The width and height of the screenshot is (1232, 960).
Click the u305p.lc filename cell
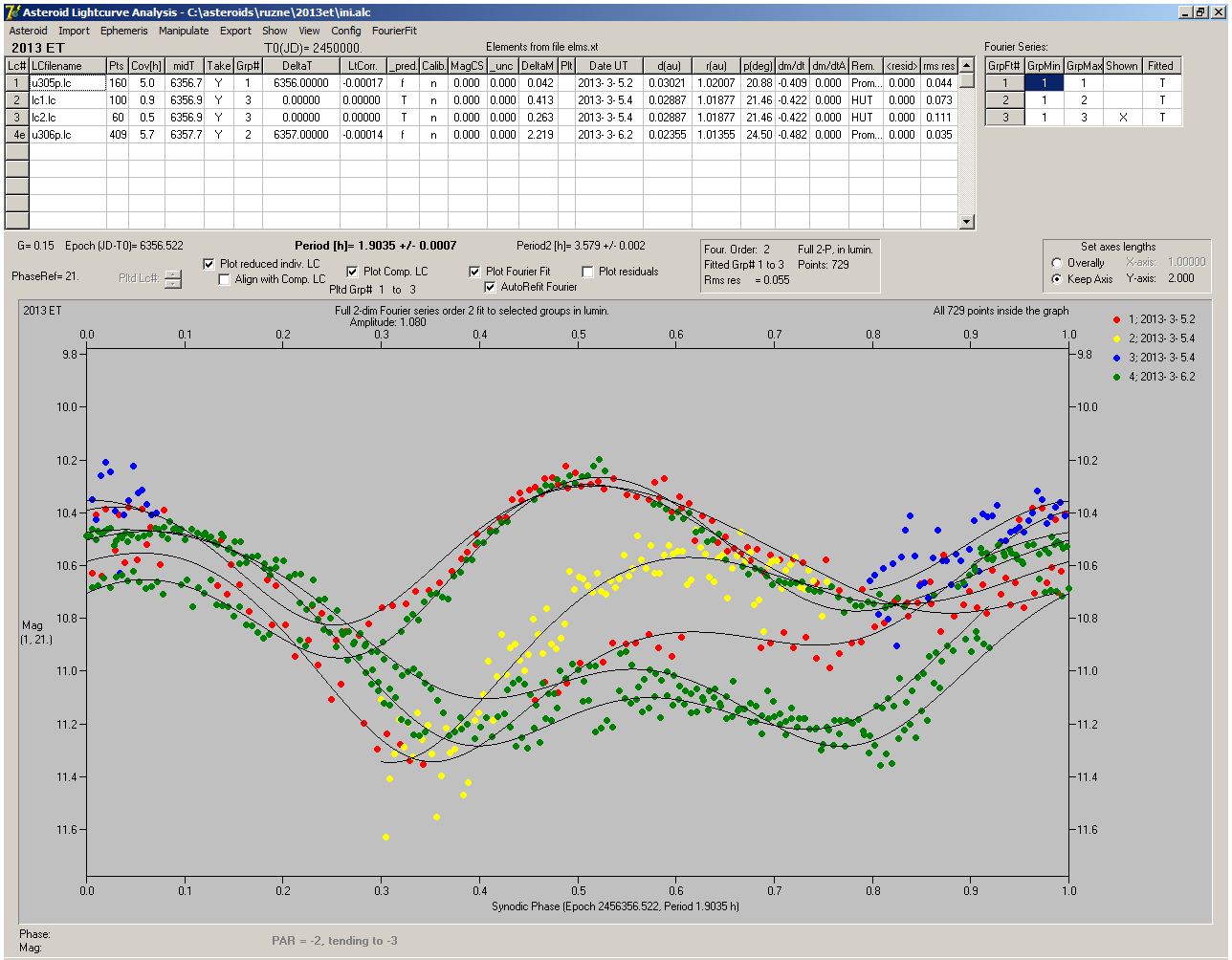tap(67, 83)
